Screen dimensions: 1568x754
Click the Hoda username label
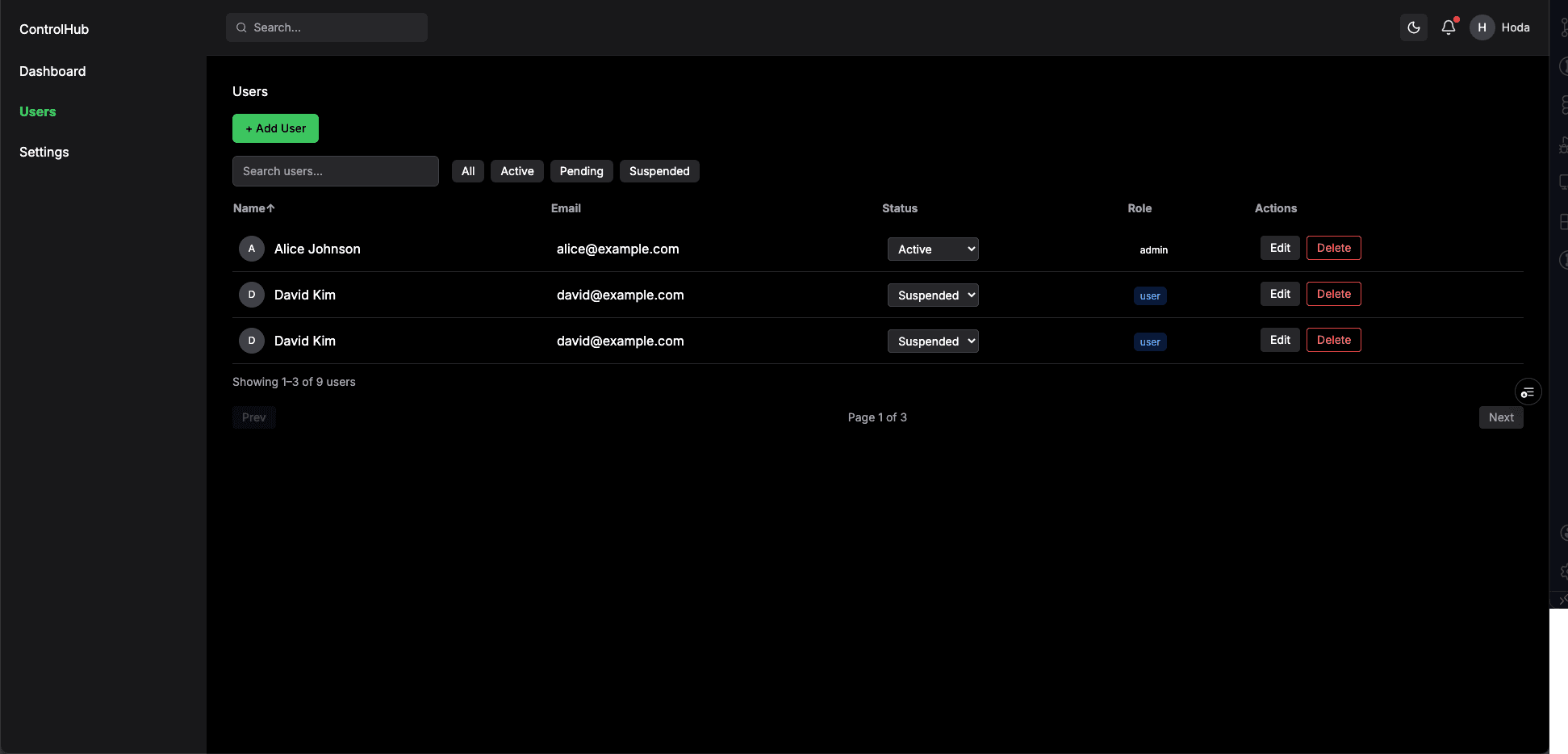1516,27
